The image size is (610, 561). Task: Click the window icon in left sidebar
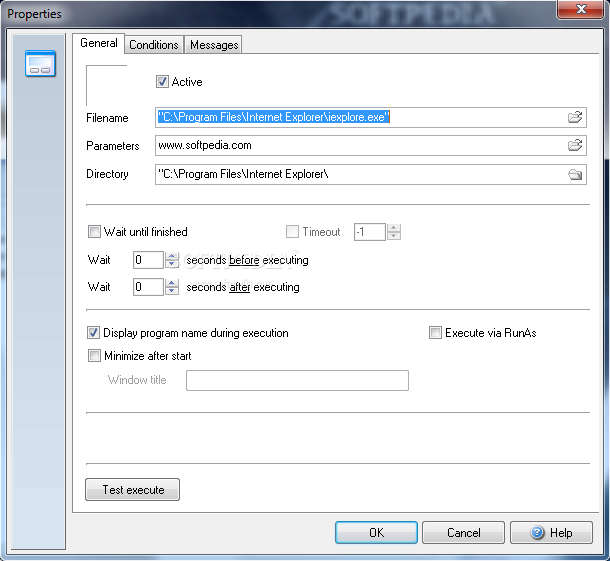(x=40, y=63)
